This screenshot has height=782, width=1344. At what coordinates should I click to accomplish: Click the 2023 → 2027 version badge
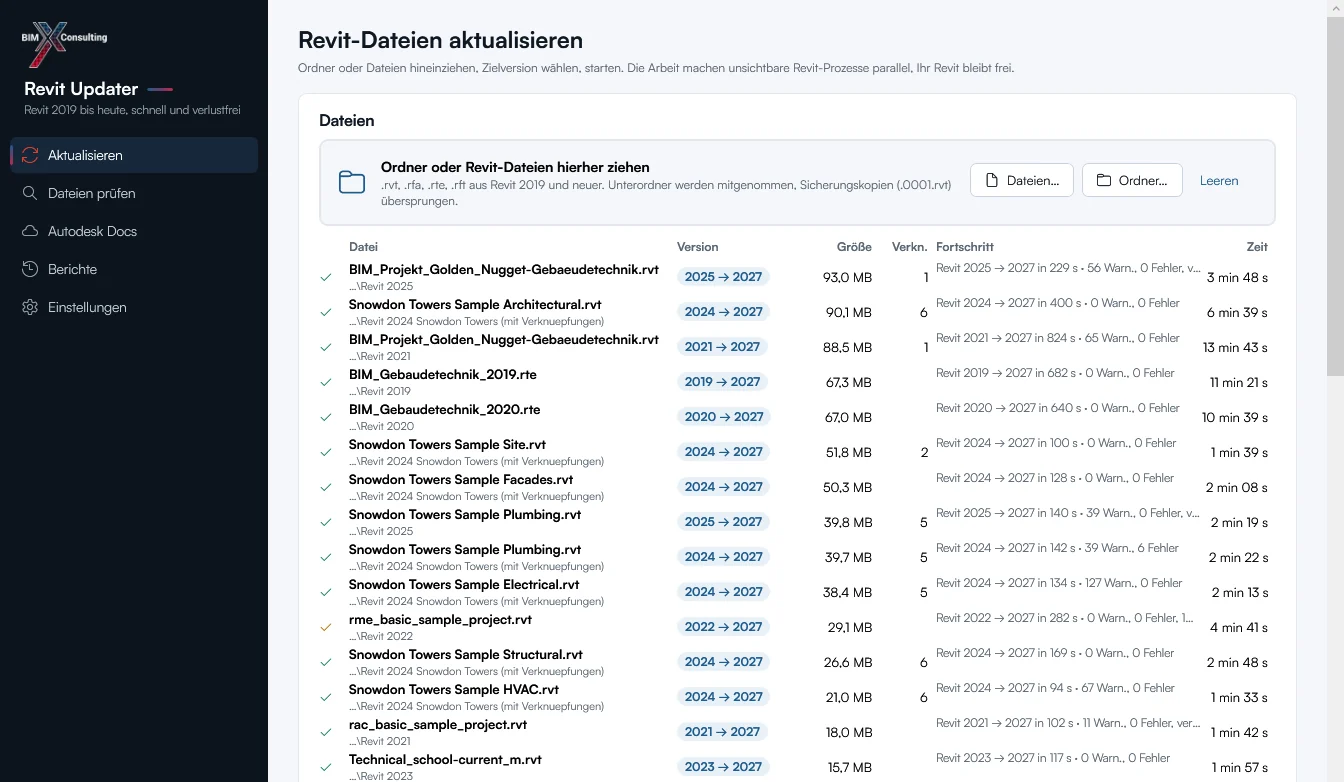coord(724,767)
